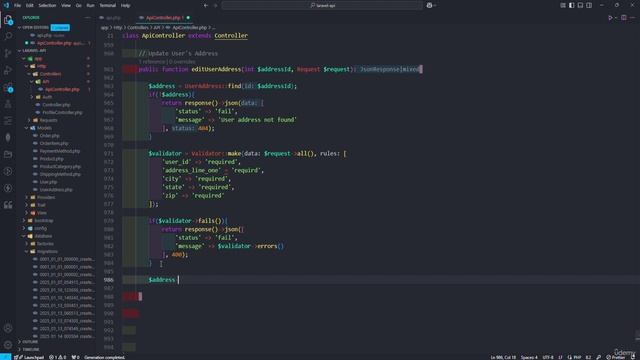Viewport: 640px width, 360px height.
Task: Go back with the navigation arrow
Action: pyautogui.click(x=206, y=5)
